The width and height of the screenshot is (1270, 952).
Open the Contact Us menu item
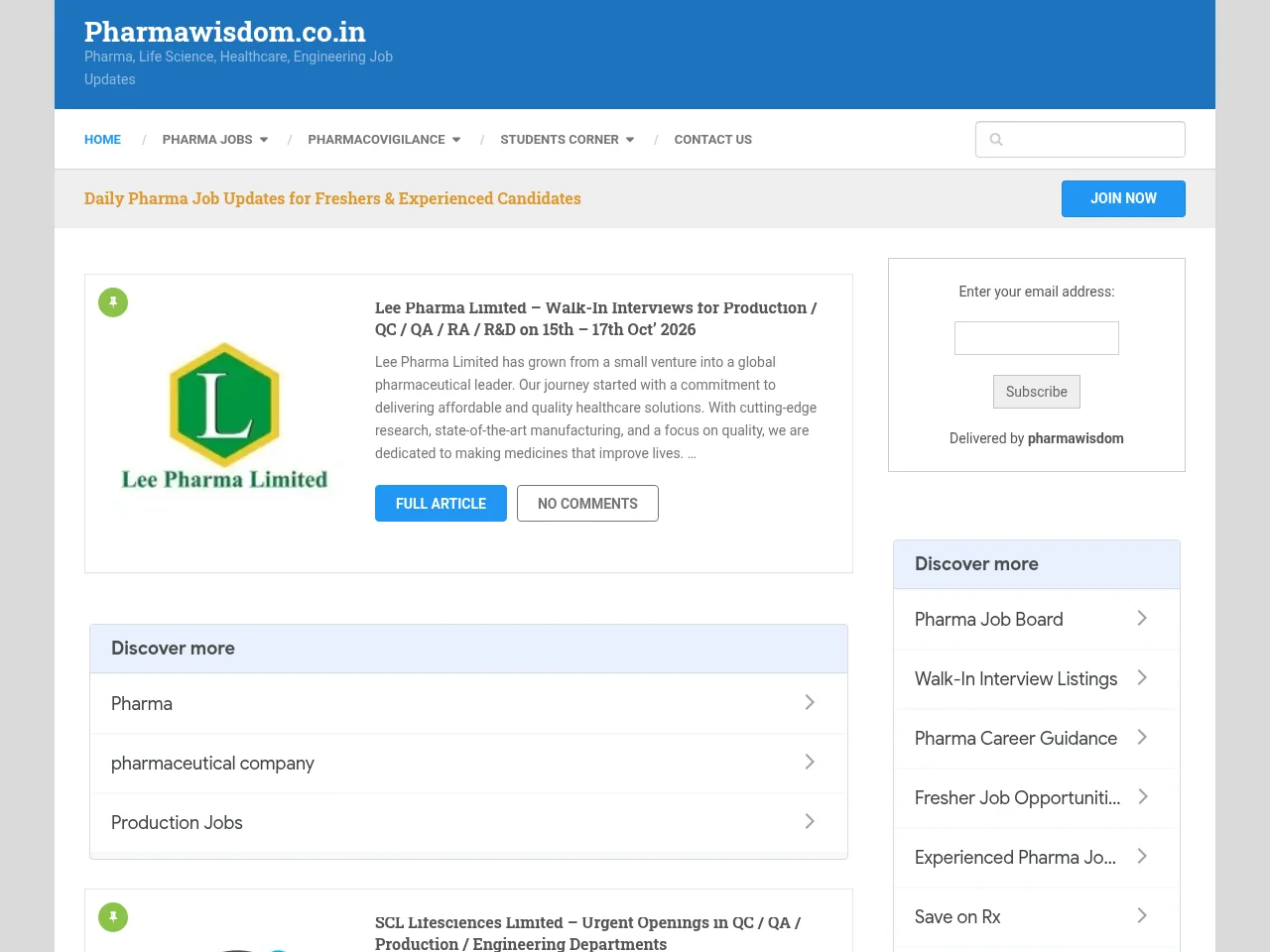713,140
